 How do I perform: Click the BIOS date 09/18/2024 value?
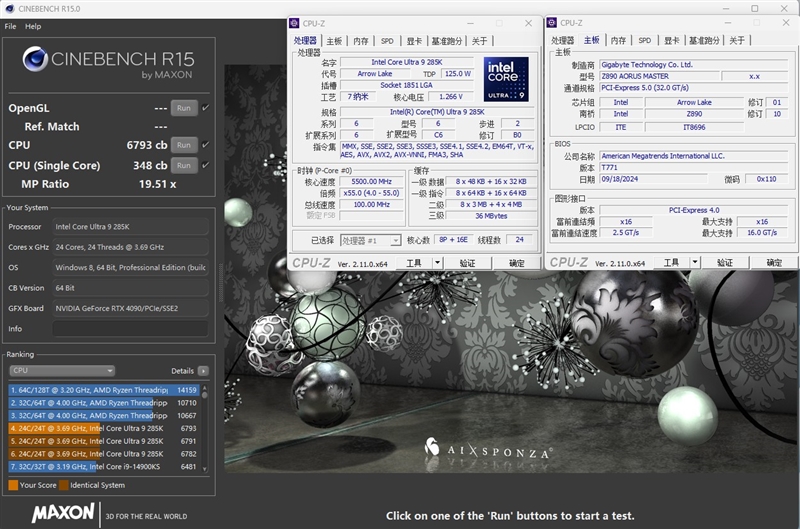click(x=653, y=179)
